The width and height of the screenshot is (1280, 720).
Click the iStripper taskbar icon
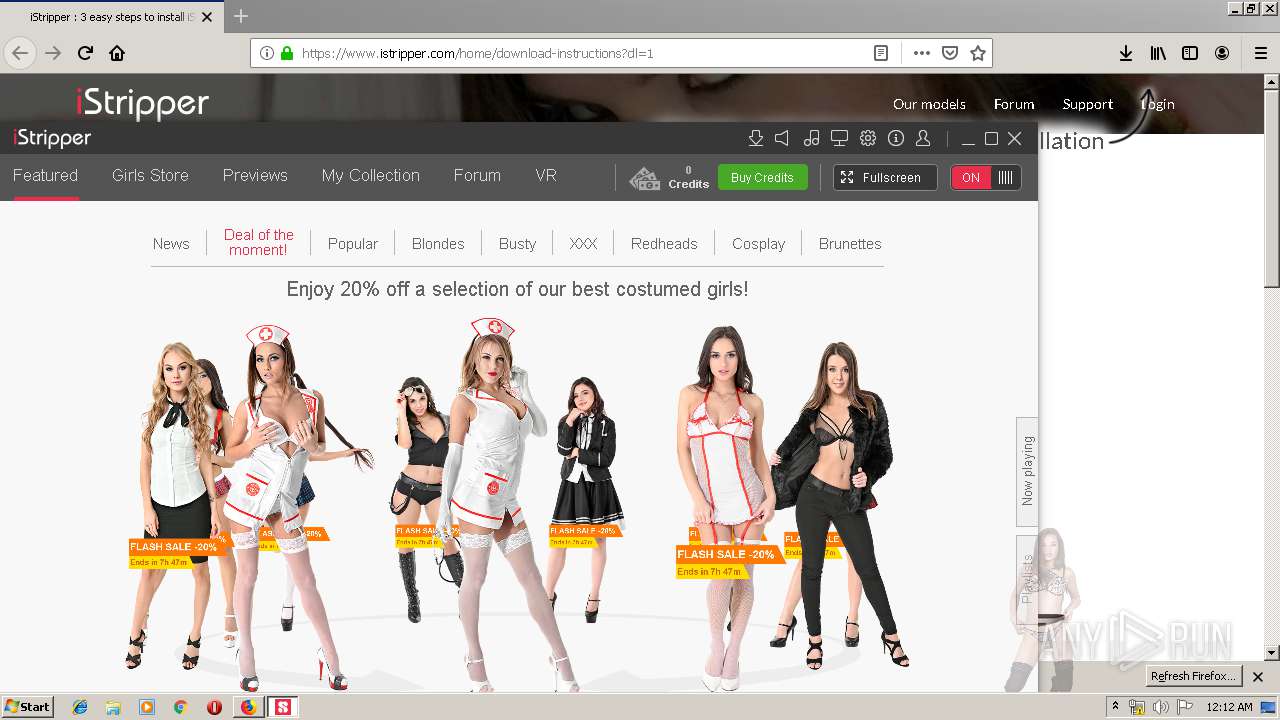pos(283,707)
